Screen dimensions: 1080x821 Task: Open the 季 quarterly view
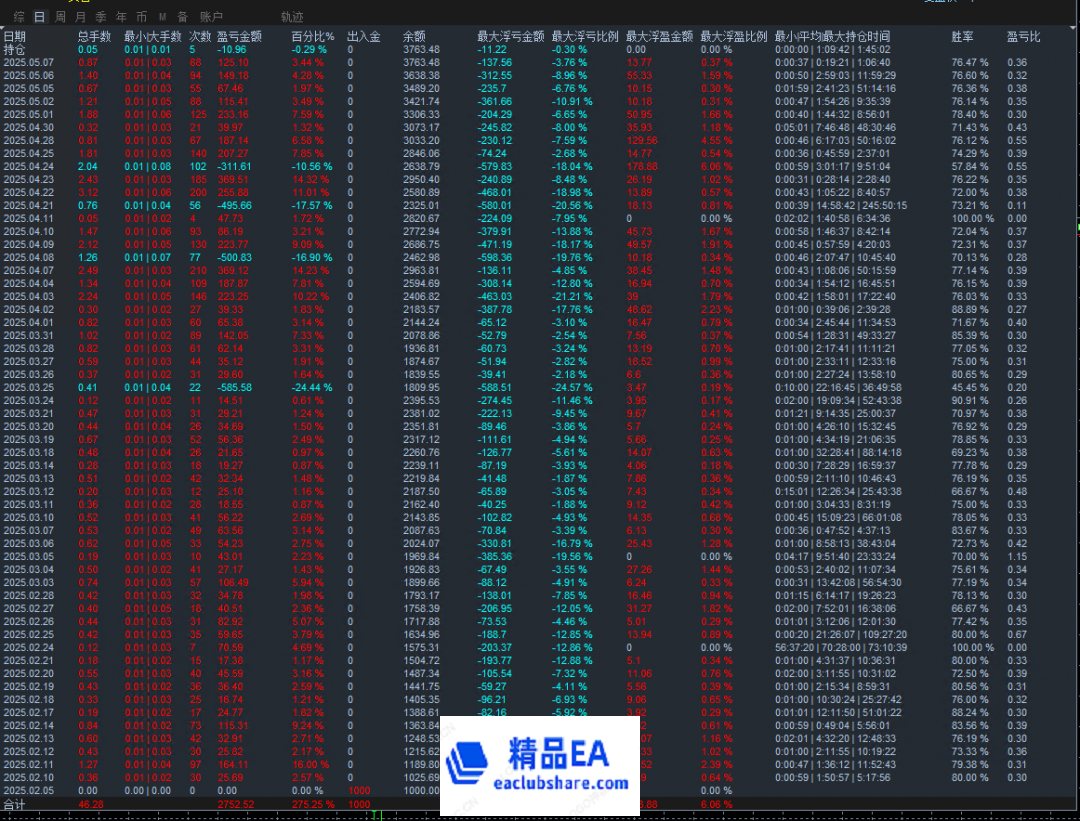[99, 16]
